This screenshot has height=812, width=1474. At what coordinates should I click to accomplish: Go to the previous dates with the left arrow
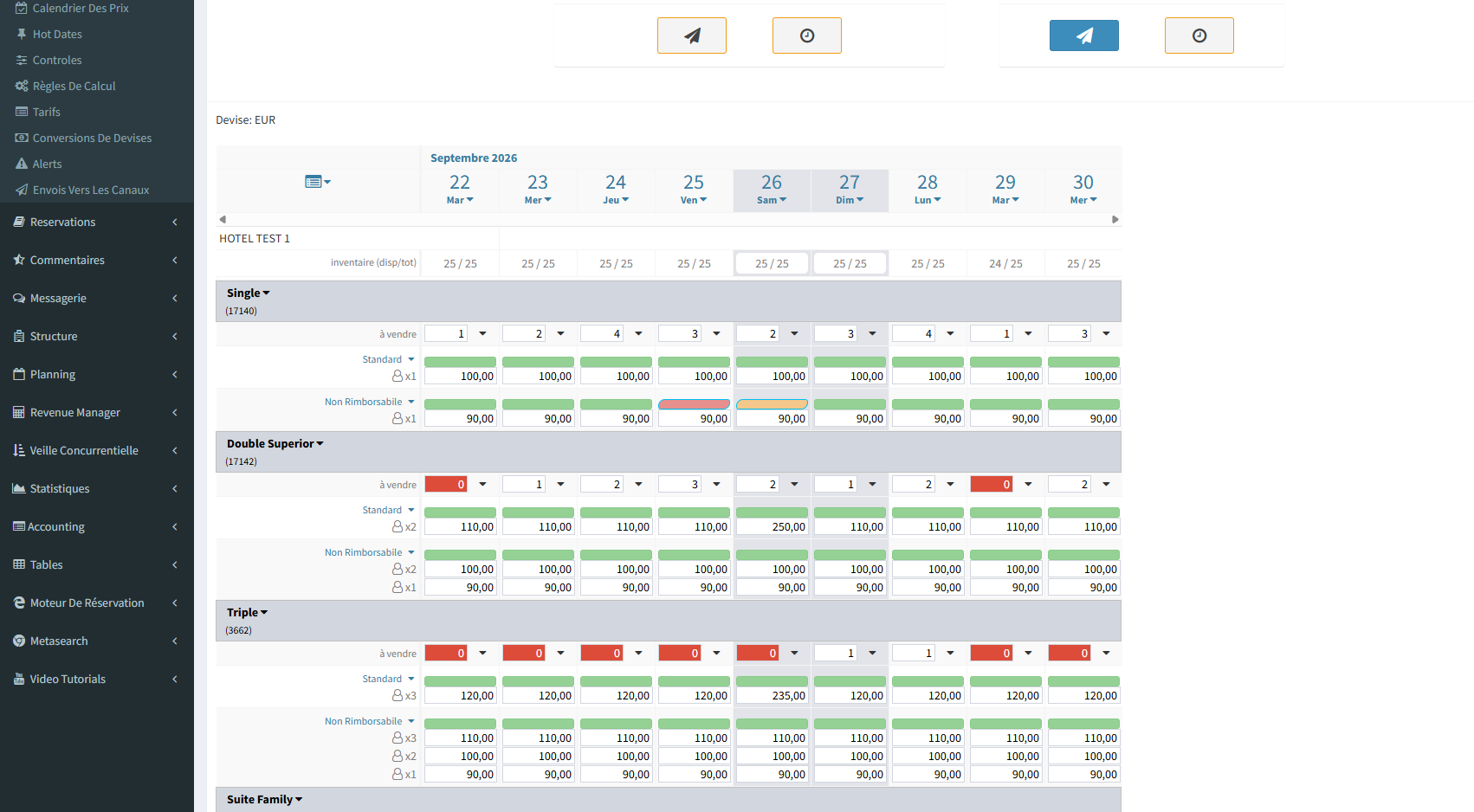tap(223, 219)
